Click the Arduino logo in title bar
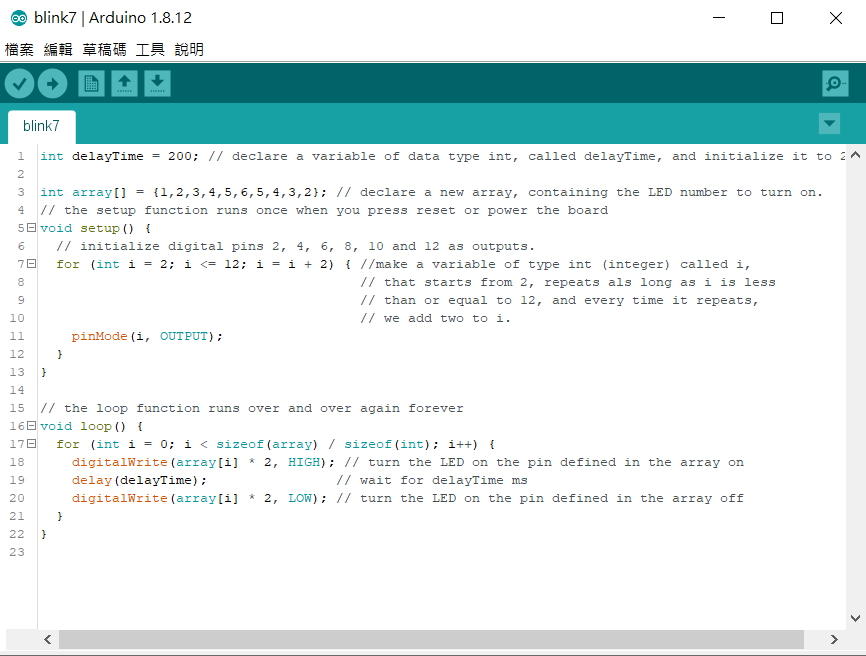 (x=17, y=18)
